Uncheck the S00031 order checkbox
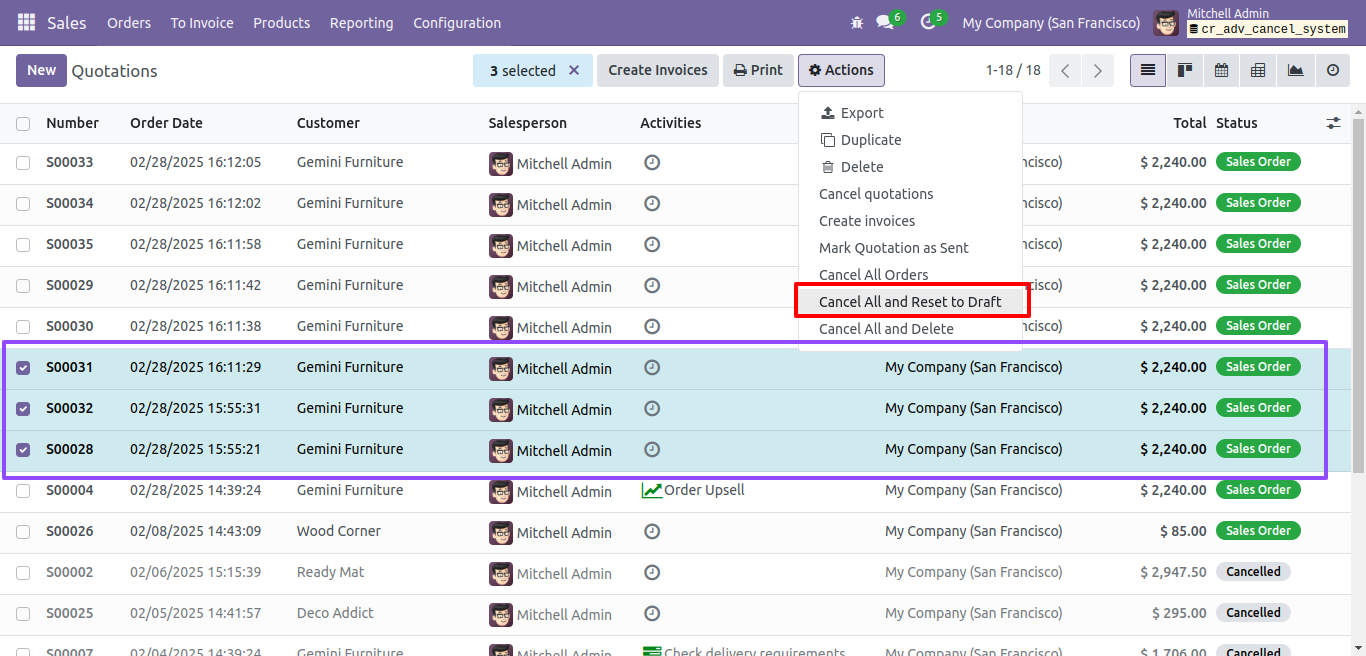This screenshot has height=656, width=1366. [x=23, y=368]
